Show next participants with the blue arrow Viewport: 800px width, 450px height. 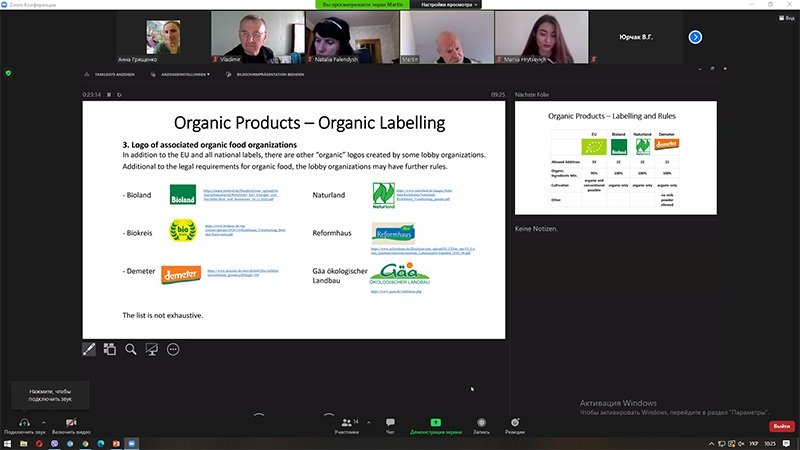pos(695,37)
